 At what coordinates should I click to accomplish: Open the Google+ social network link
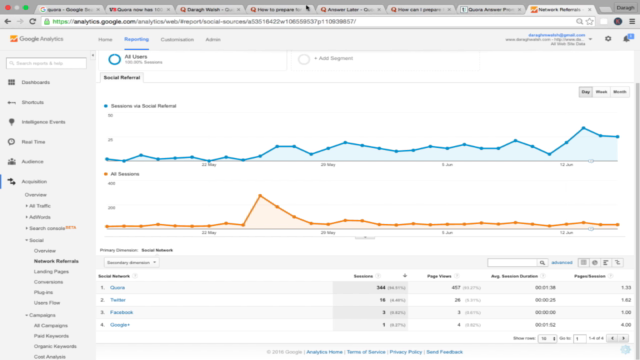pos(120,325)
